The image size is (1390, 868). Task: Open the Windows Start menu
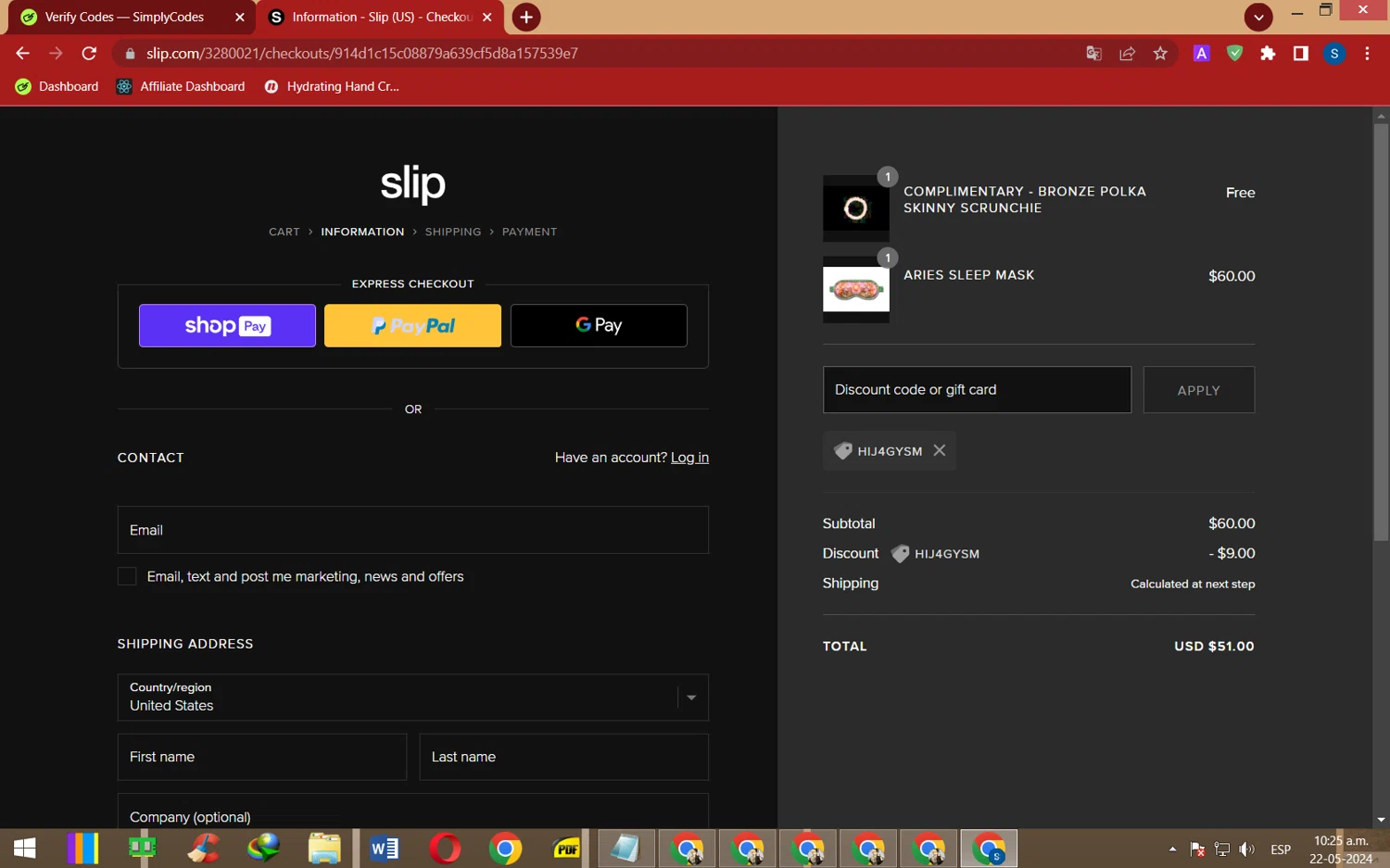pyautogui.click(x=25, y=849)
